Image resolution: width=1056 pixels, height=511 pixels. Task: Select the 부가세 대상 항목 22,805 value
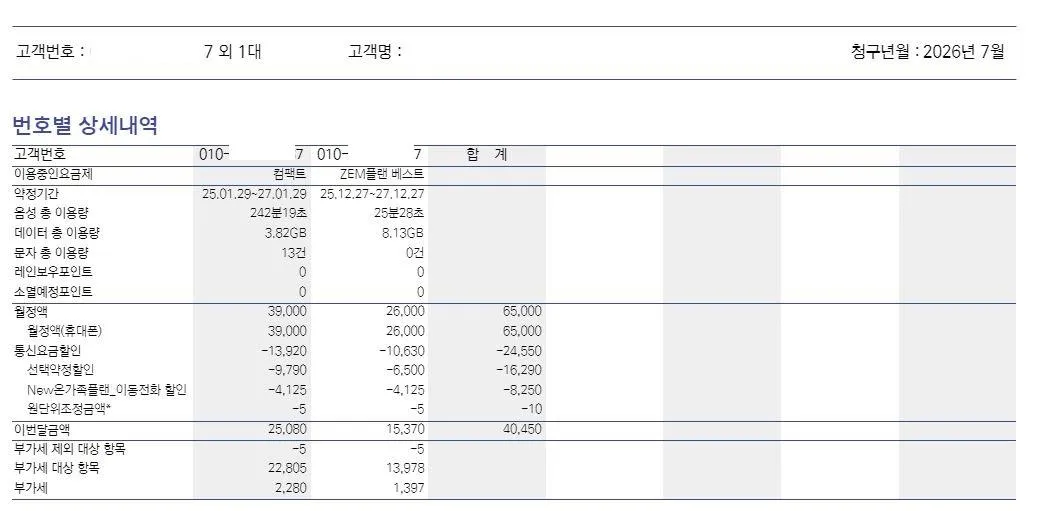(287, 469)
